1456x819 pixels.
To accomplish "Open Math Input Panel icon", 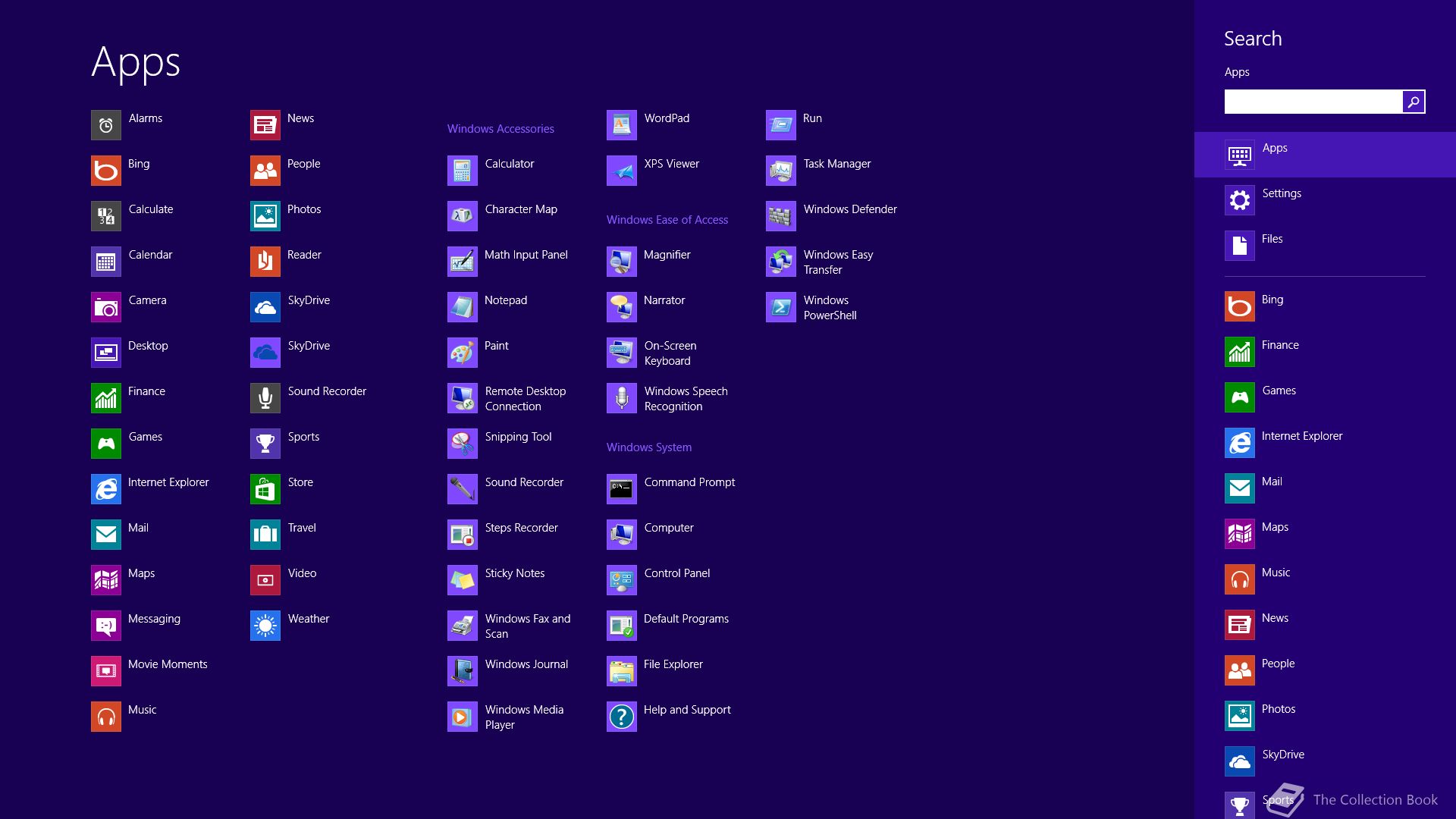I will click(463, 262).
